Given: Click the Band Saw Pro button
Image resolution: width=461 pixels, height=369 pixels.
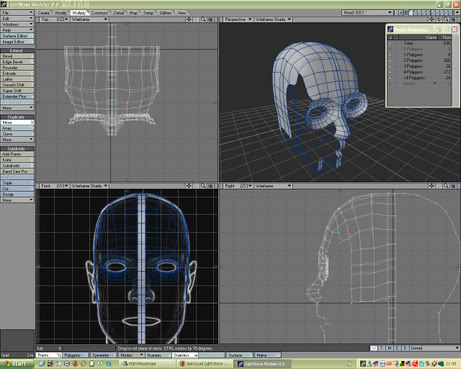Looking at the screenshot, I should (17, 171).
